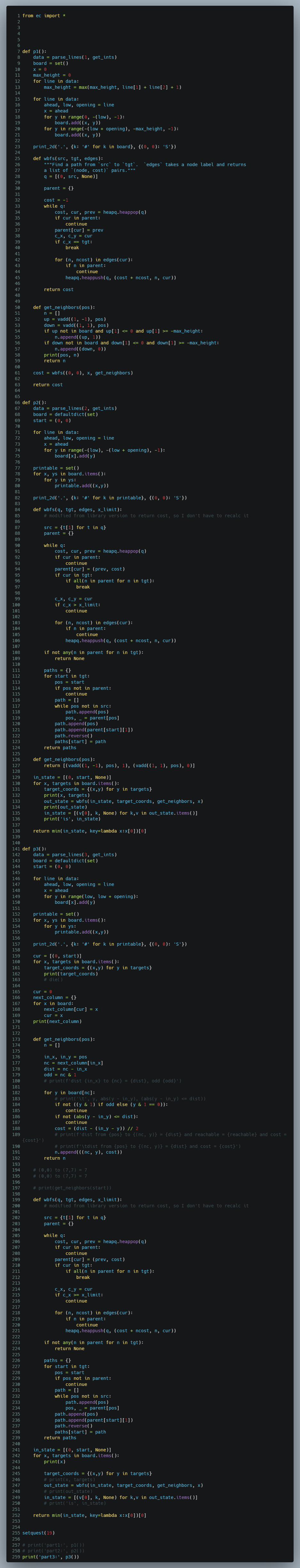The height and width of the screenshot is (1568, 300).
Task: Click the 'board = set()' line
Action: [x=51, y=63]
